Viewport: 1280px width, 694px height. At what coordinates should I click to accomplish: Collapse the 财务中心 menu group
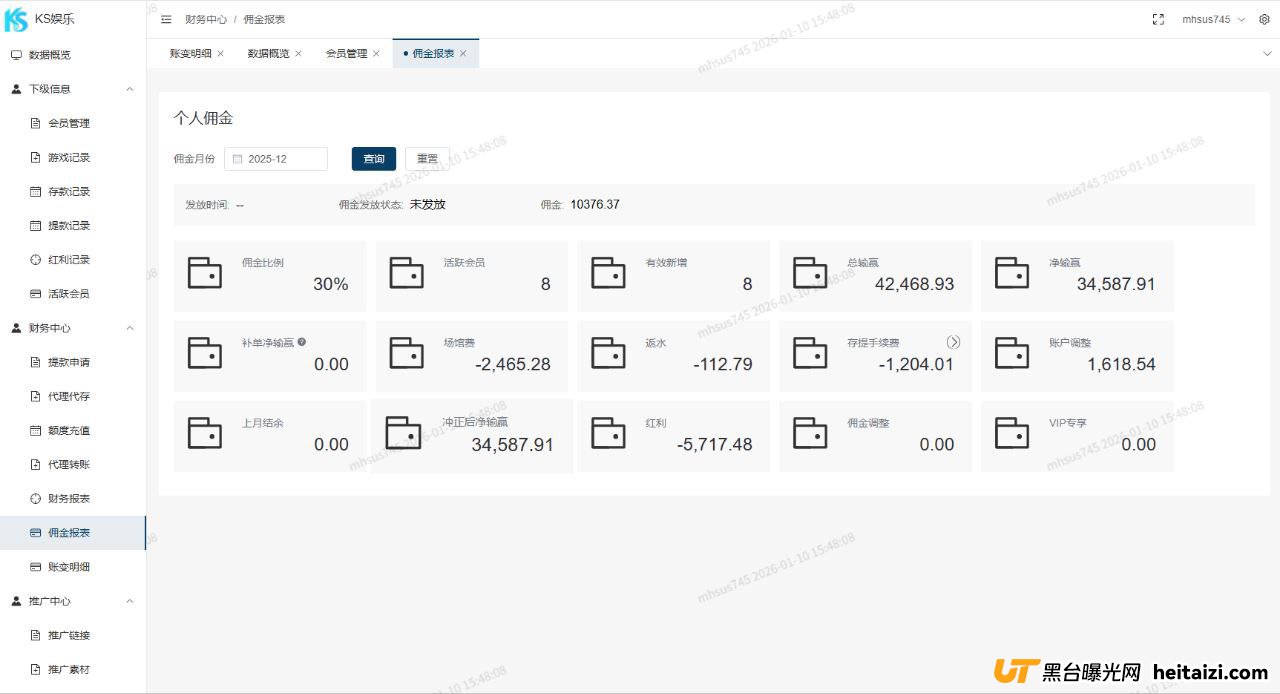[x=73, y=328]
